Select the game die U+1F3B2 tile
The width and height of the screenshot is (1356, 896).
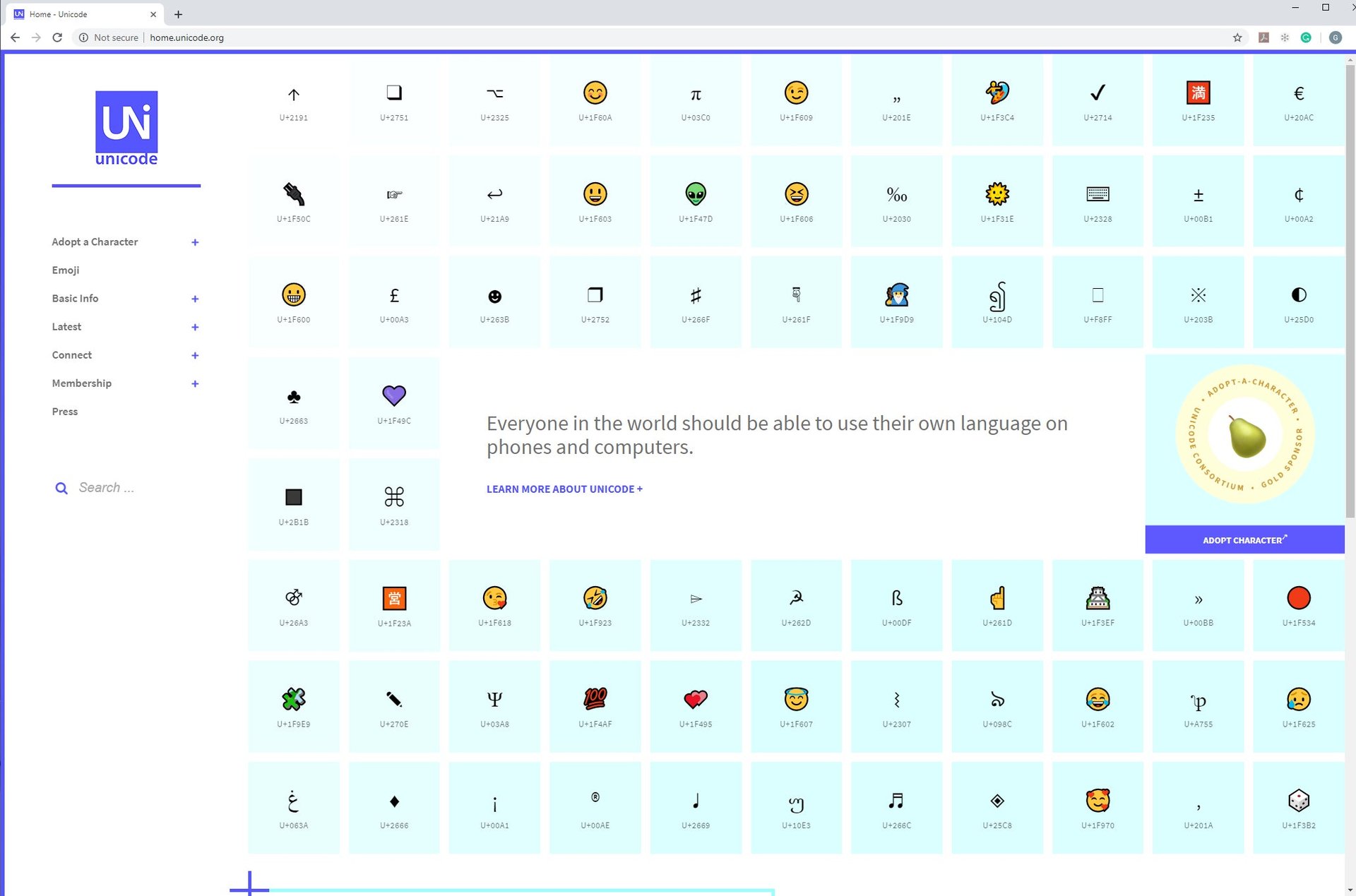[1299, 808]
